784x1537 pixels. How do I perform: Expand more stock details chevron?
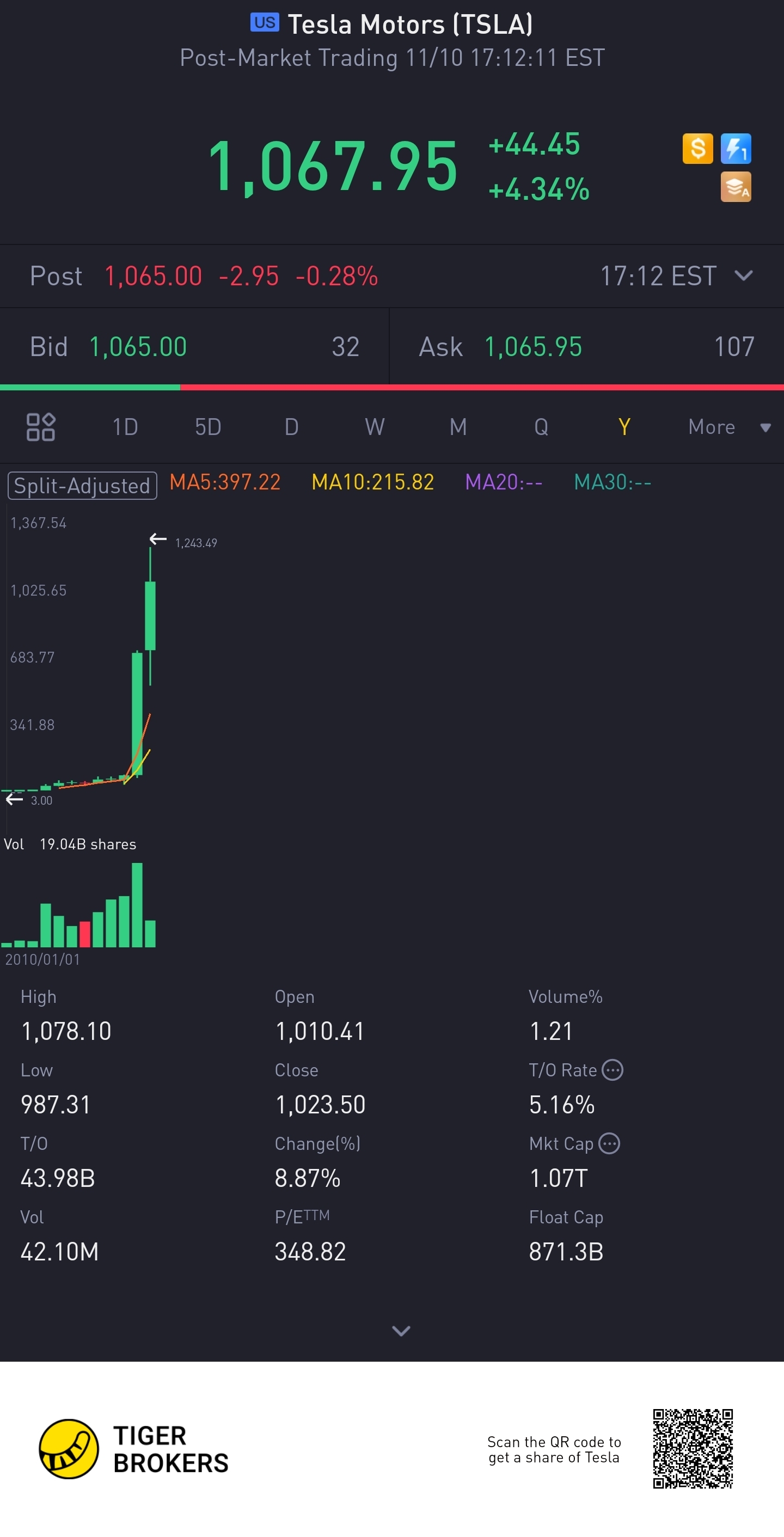coord(401,1331)
